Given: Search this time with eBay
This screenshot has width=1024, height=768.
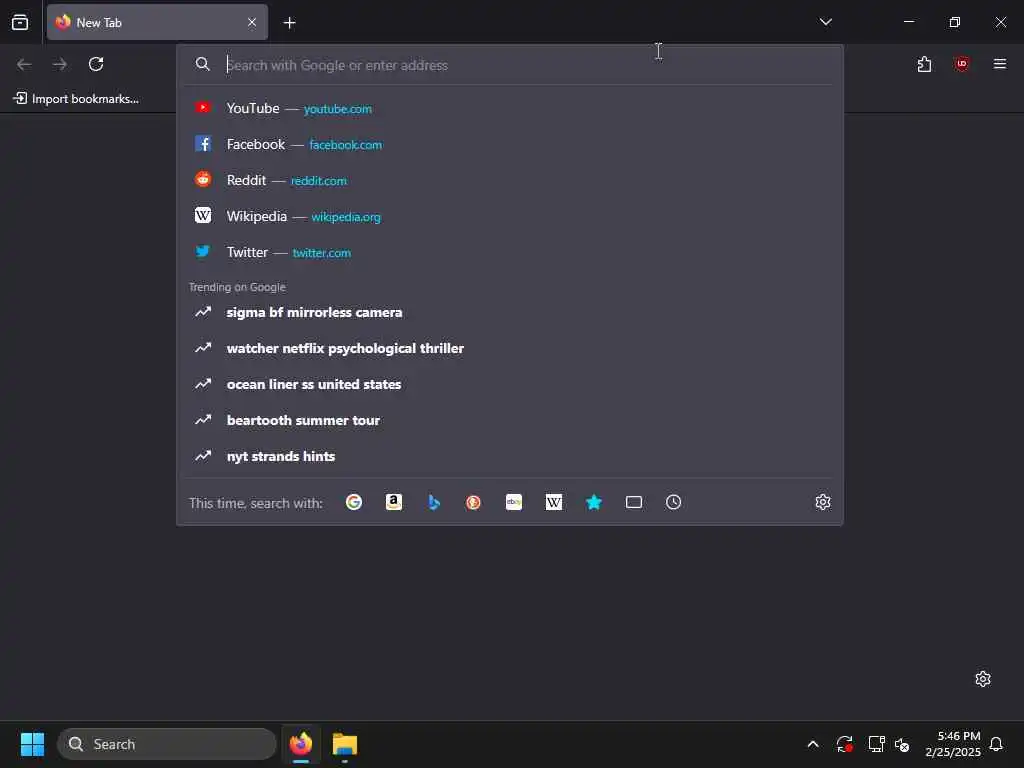Looking at the screenshot, I should (x=514, y=502).
